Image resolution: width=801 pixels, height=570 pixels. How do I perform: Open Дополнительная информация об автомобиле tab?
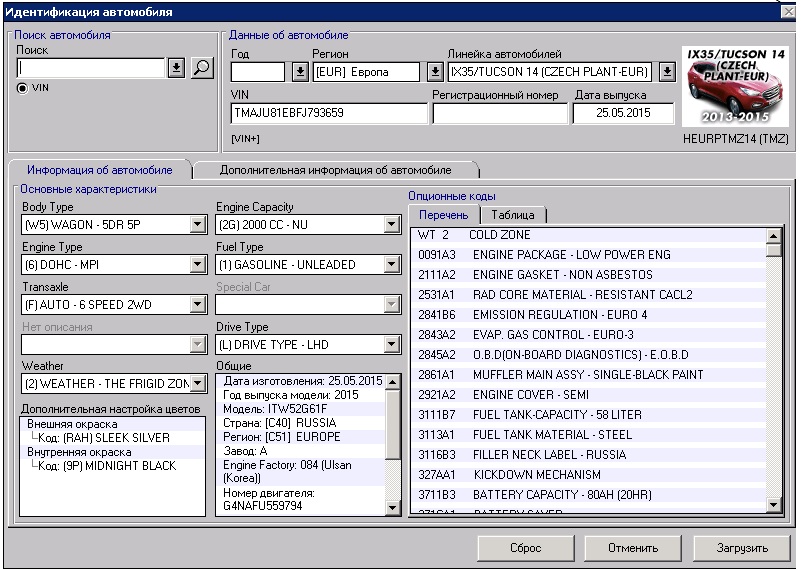tap(336, 170)
